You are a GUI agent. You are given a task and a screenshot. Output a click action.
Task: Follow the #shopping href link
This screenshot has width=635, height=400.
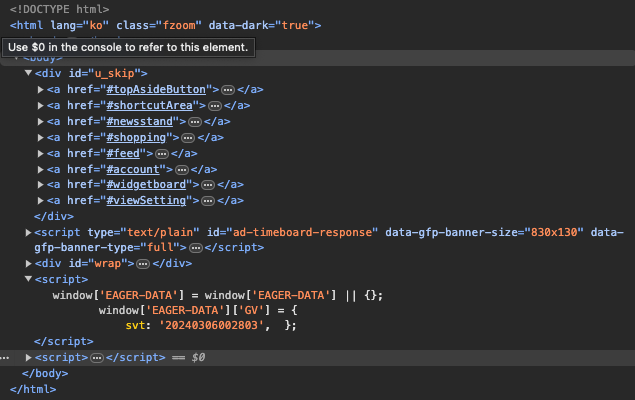click(136, 138)
